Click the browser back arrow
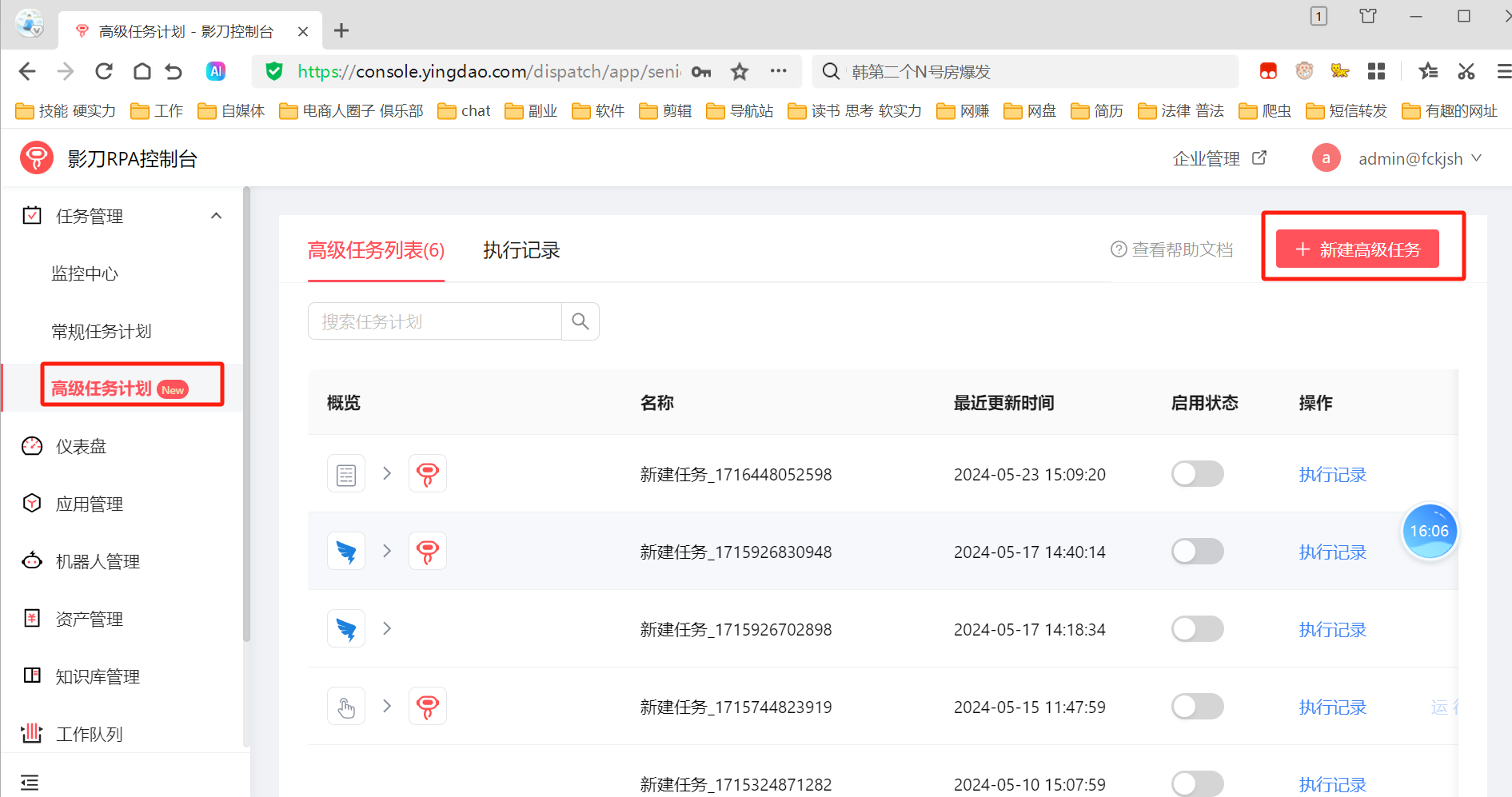This screenshot has height=797, width=1512. (27, 72)
